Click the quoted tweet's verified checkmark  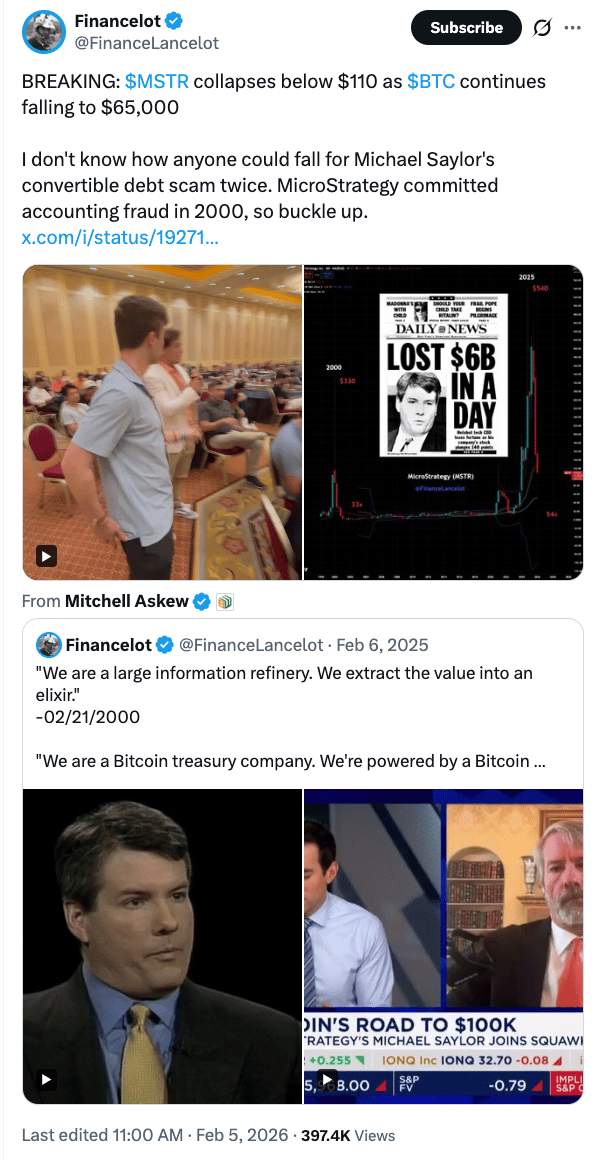tap(164, 645)
